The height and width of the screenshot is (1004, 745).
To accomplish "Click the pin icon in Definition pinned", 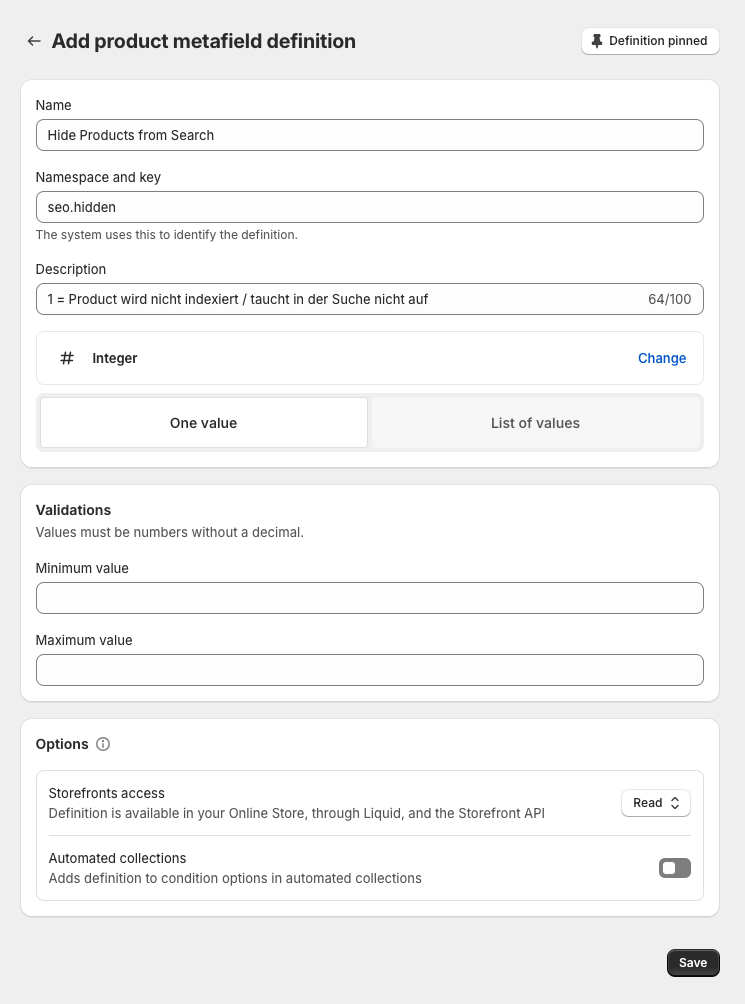I will click(597, 41).
